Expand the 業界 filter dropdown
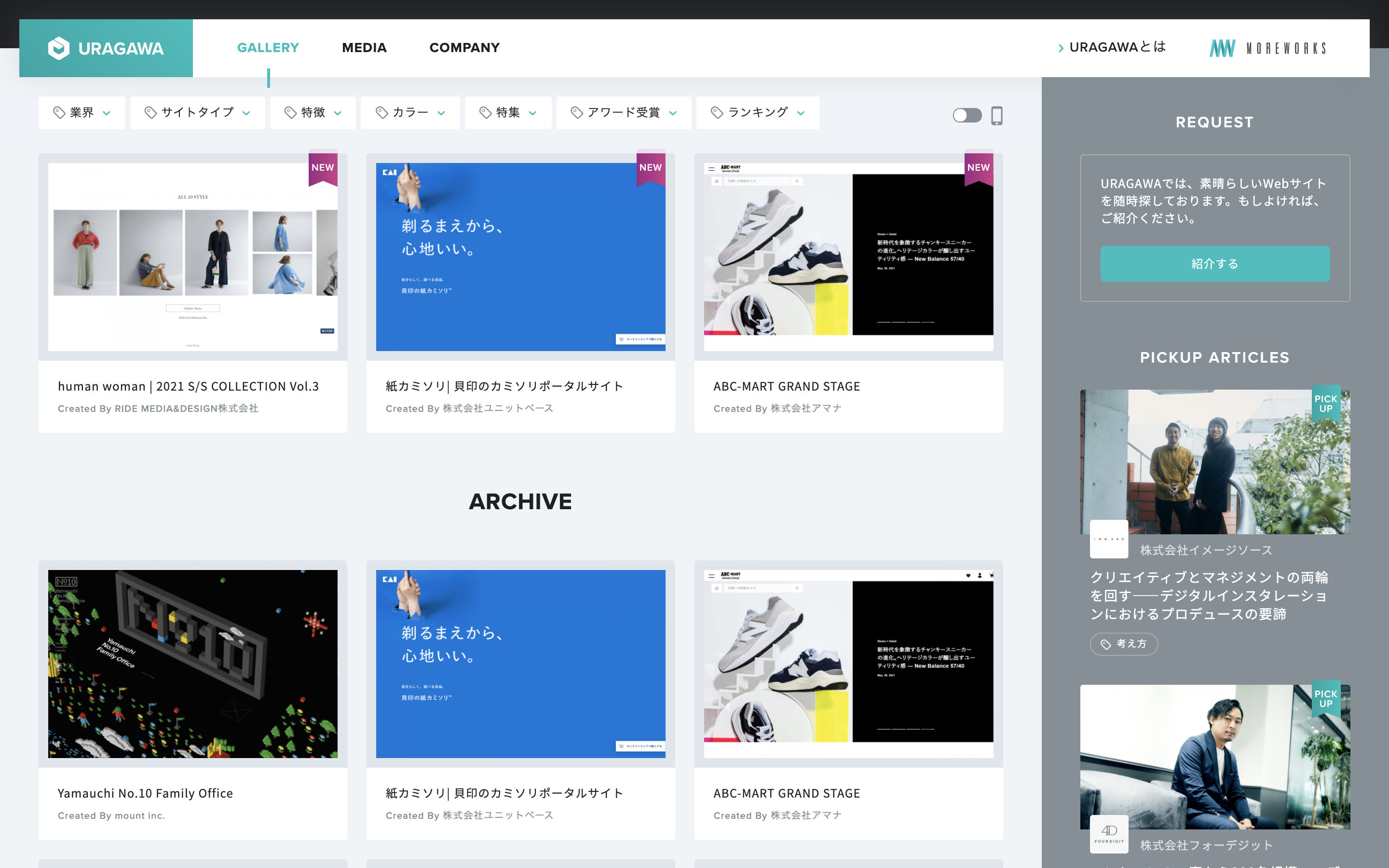Viewport: 1389px width, 868px height. coord(82,112)
